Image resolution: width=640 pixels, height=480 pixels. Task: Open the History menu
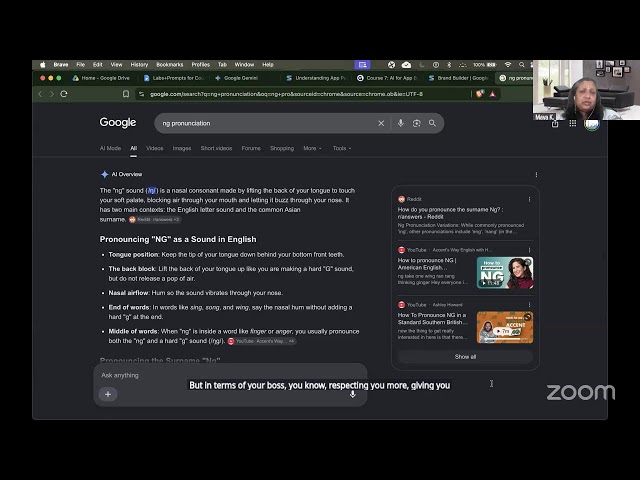(139, 64)
